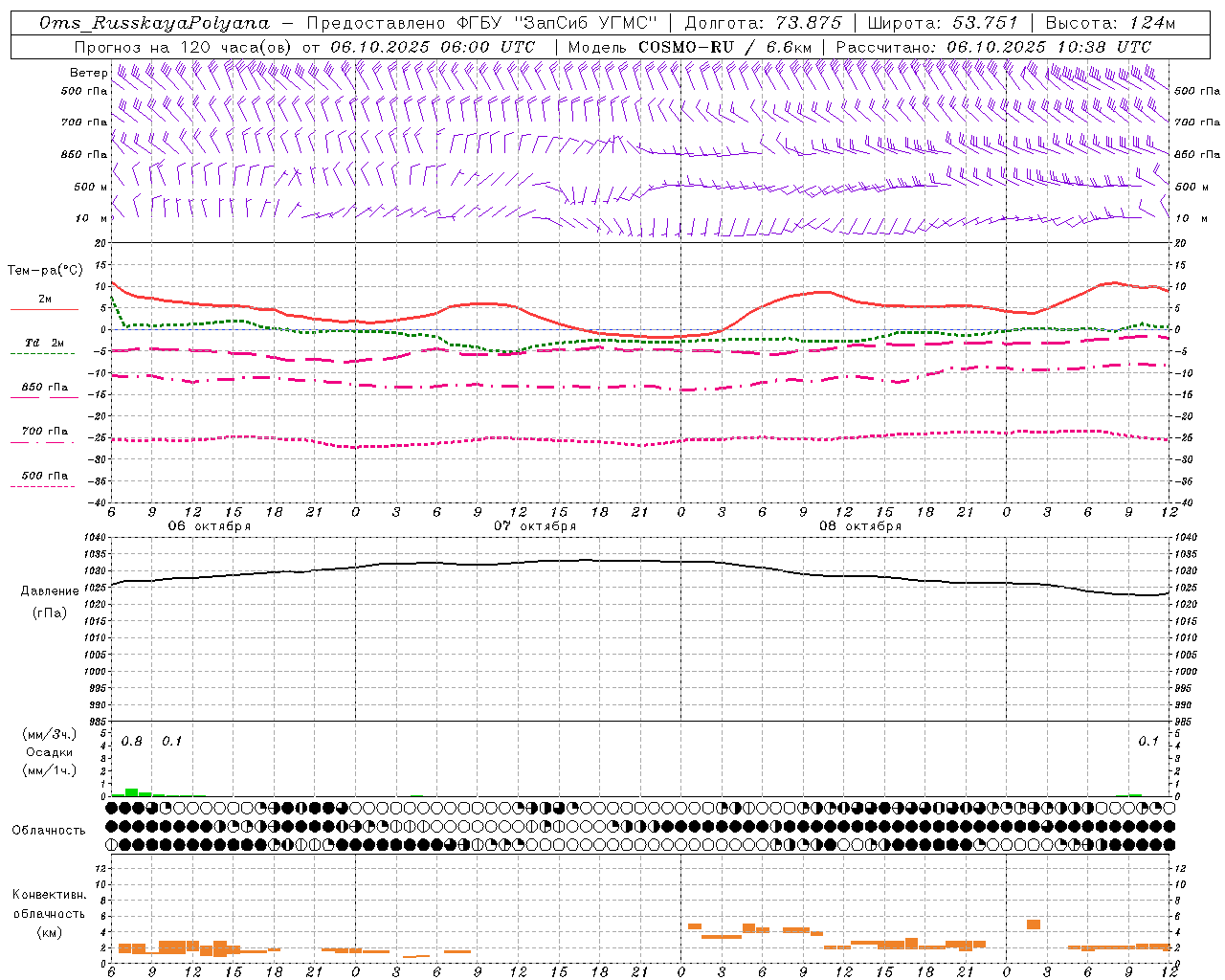Click the red line sample under 2м legend
The height and width of the screenshot is (980, 1225).
click(45, 310)
